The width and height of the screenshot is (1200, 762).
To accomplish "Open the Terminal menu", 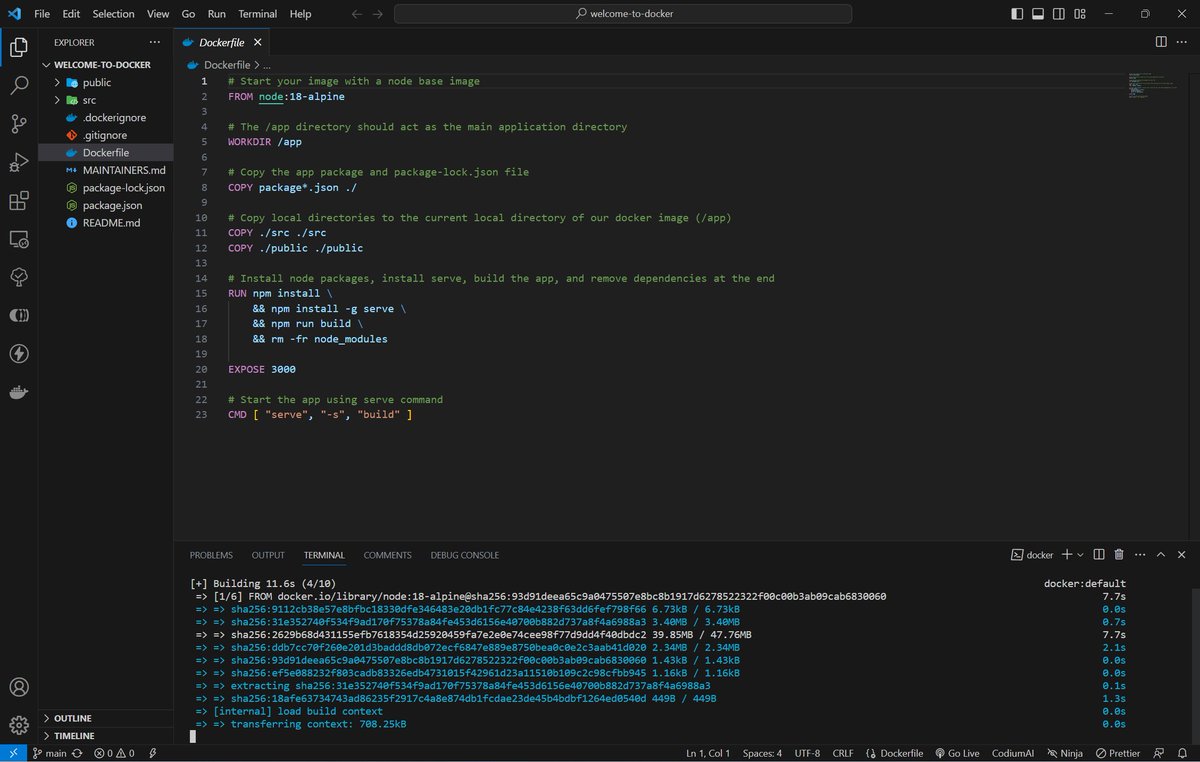I will pos(258,14).
